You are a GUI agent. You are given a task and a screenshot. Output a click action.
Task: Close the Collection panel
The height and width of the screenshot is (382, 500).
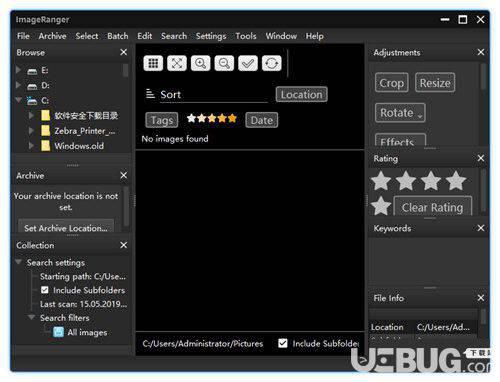click(123, 245)
